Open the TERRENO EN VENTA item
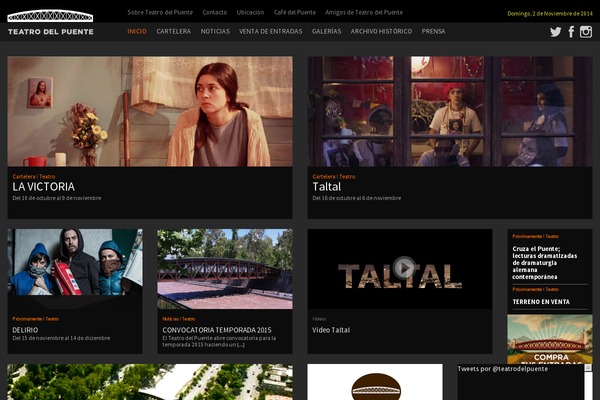Viewport: 600px width, 400px height. (541, 302)
